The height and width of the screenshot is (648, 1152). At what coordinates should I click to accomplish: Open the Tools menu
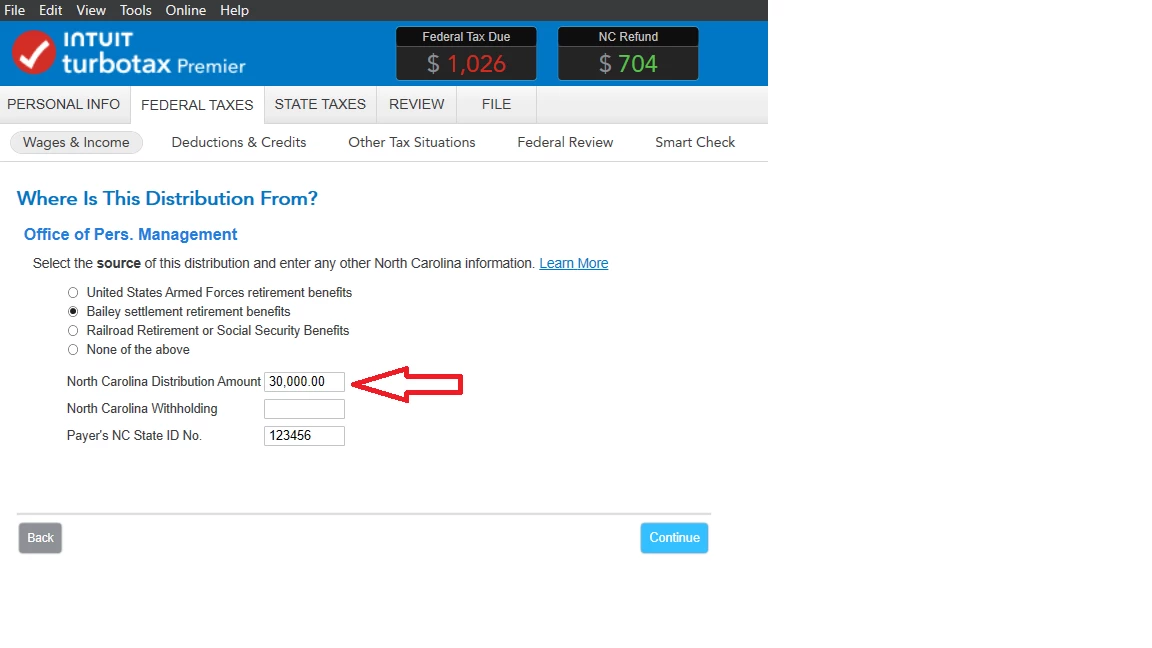coord(135,10)
